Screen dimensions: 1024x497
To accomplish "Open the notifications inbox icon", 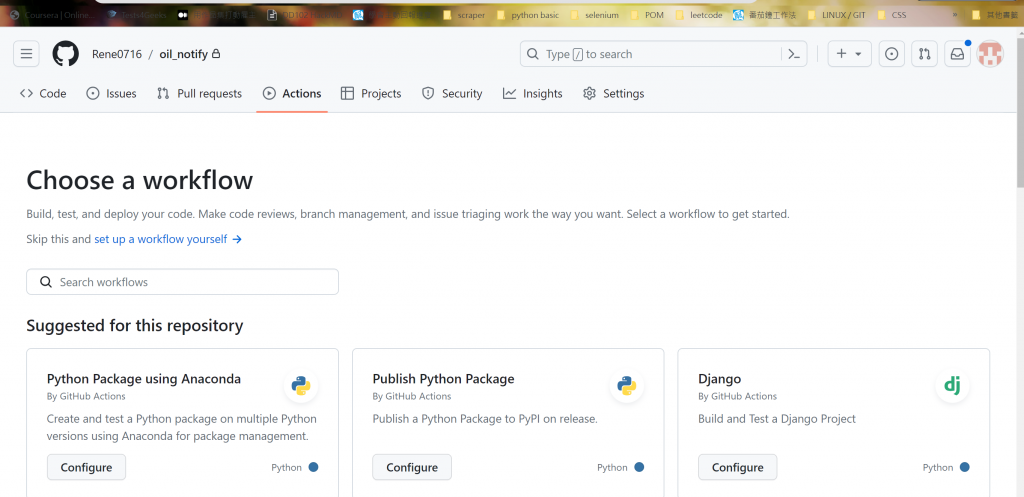I will (957, 54).
